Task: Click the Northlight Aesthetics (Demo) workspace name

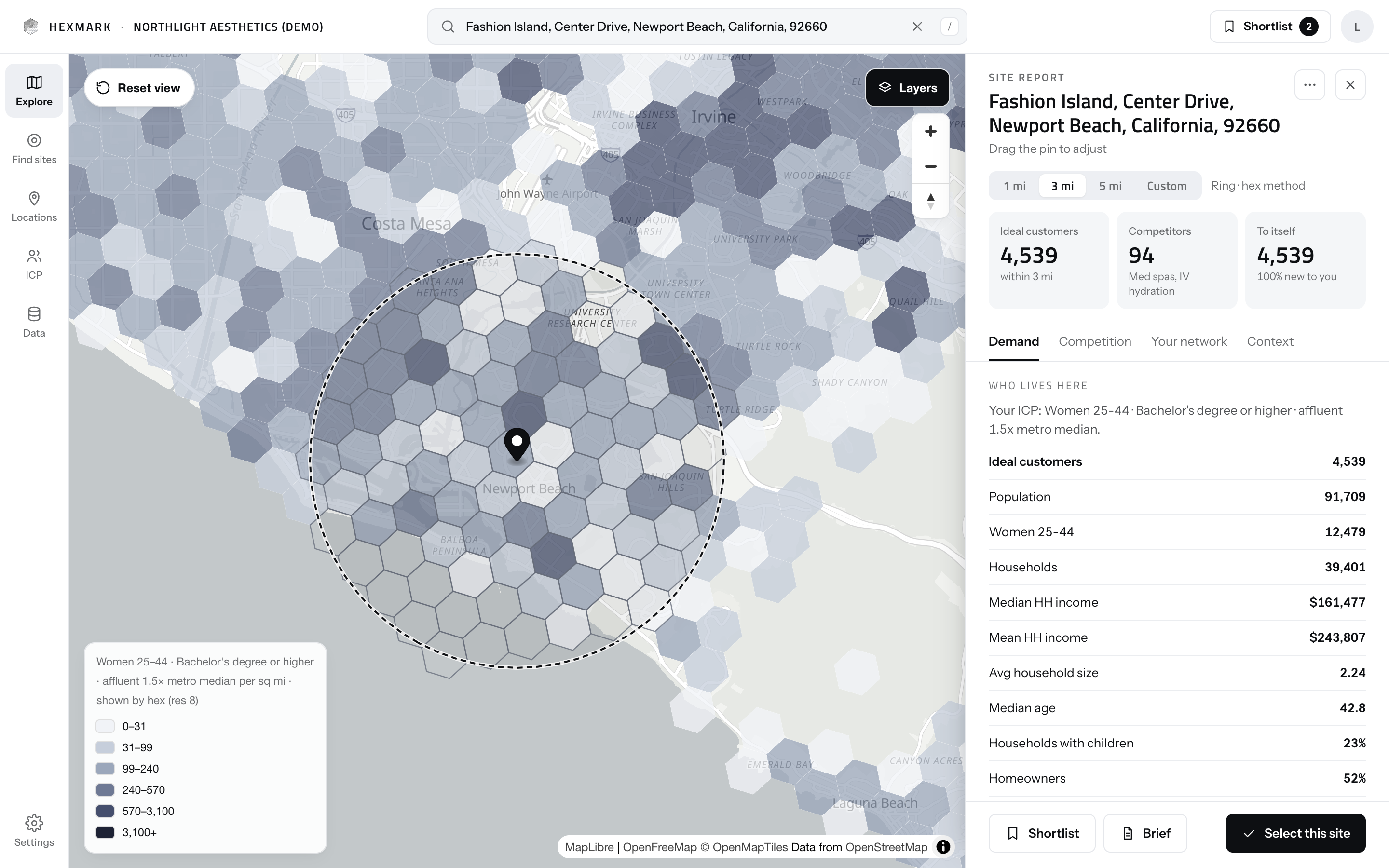Action: coord(229,27)
